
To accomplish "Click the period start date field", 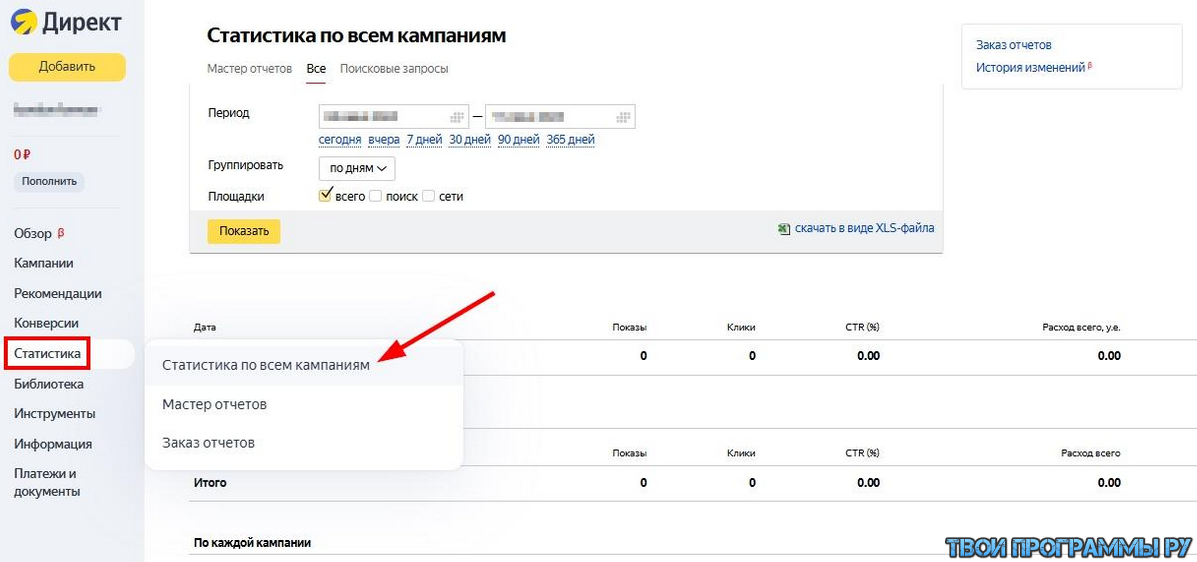I will (x=393, y=117).
